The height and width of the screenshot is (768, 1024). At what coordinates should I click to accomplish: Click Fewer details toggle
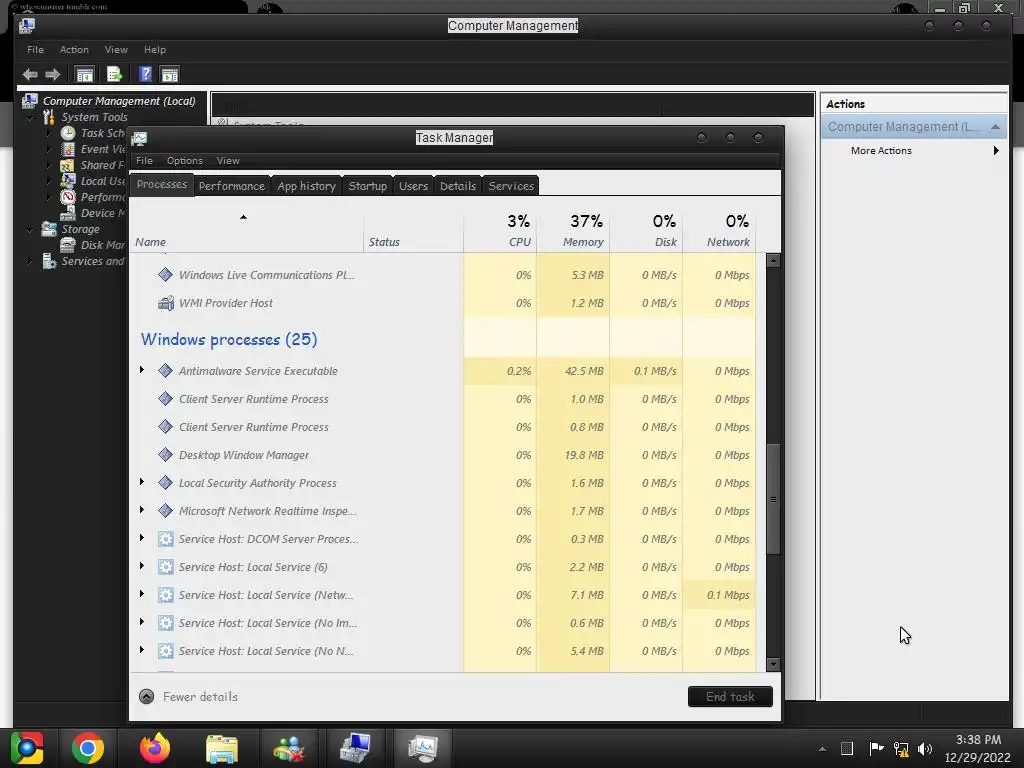pos(188,697)
